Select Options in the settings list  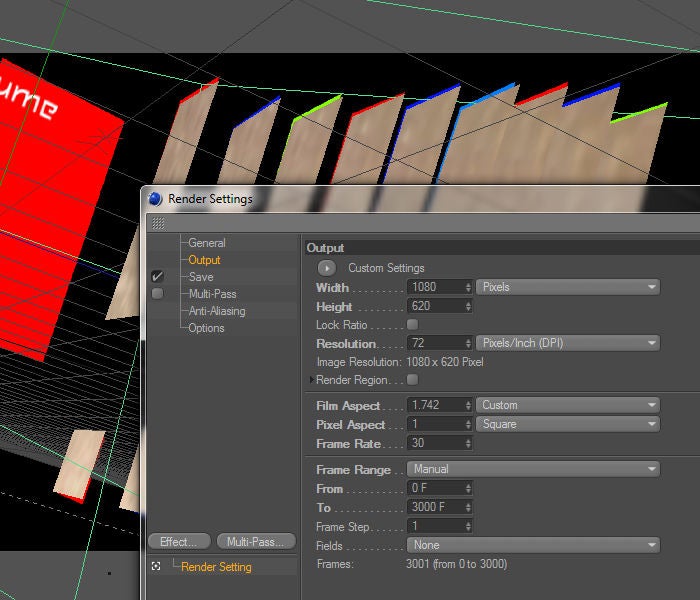tap(206, 328)
